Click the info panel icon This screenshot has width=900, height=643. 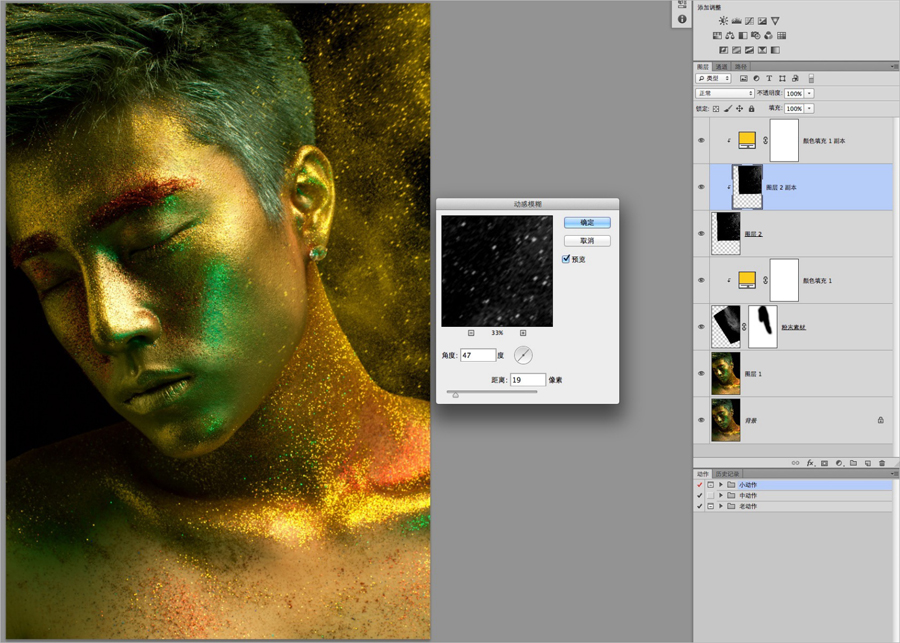682,19
